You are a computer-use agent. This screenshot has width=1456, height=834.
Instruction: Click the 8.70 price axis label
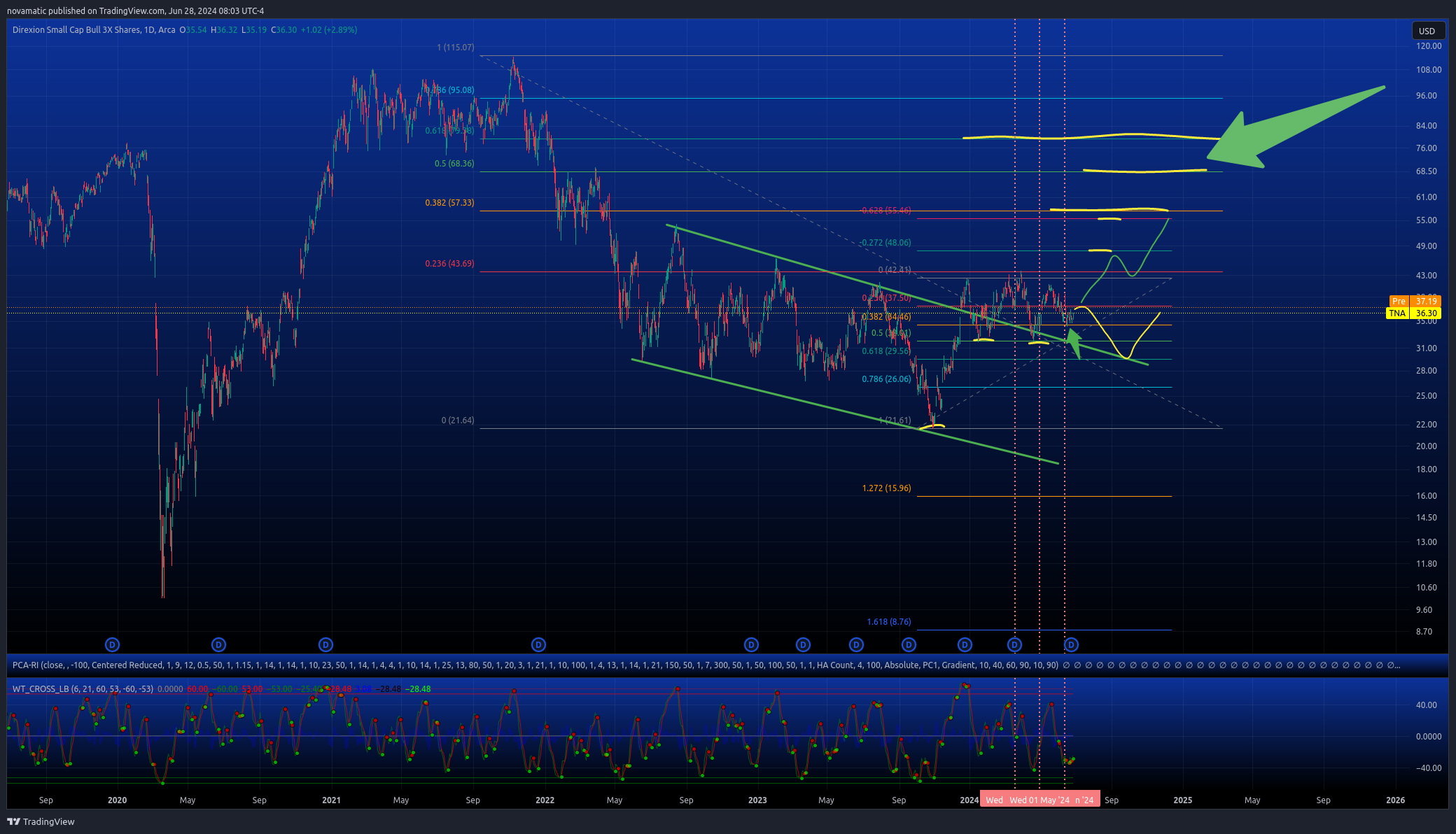click(x=1424, y=632)
